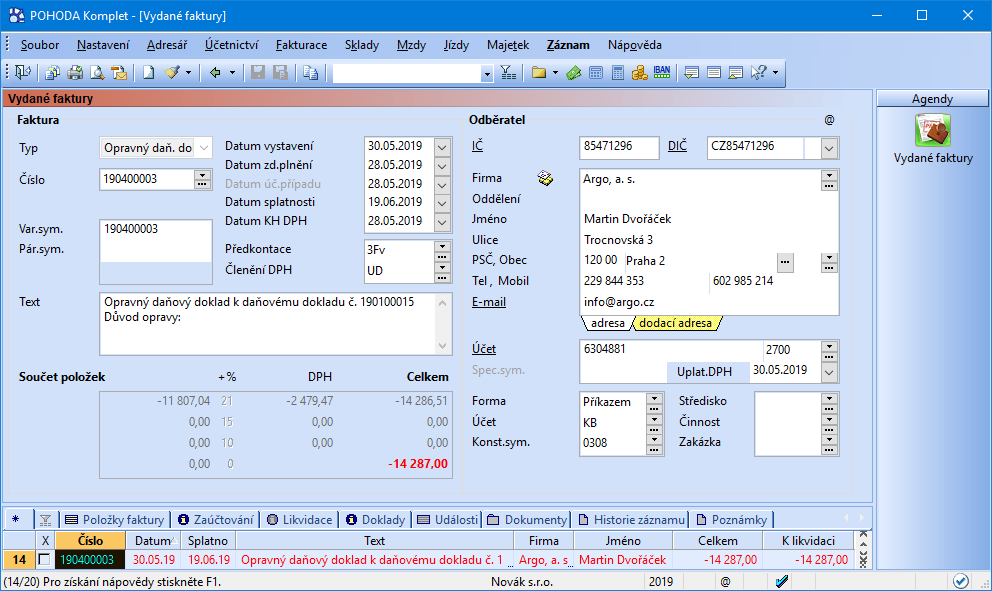Open the Fakturace menu
This screenshot has width=992, height=591.
[302, 45]
